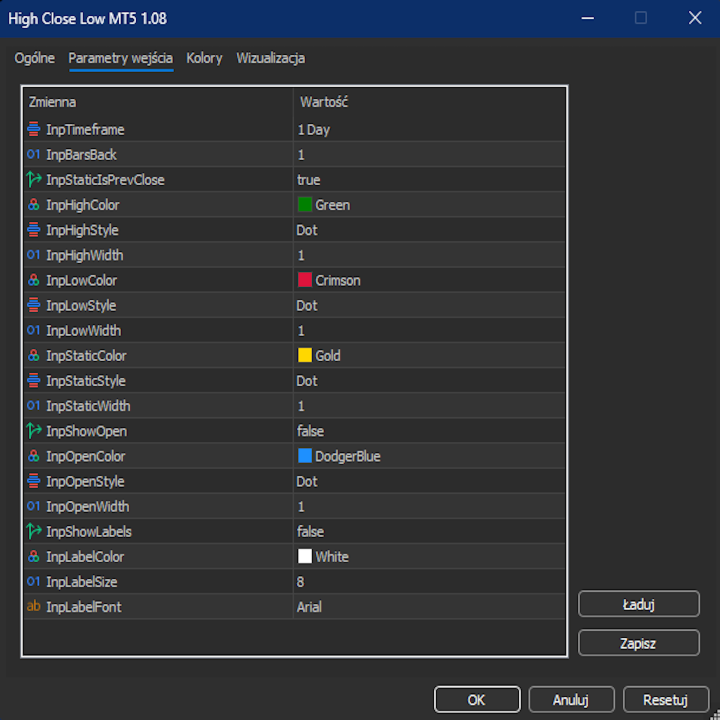Pick the Crimson swatch for InpLowColor
The height and width of the screenshot is (720, 720).
coord(305,280)
